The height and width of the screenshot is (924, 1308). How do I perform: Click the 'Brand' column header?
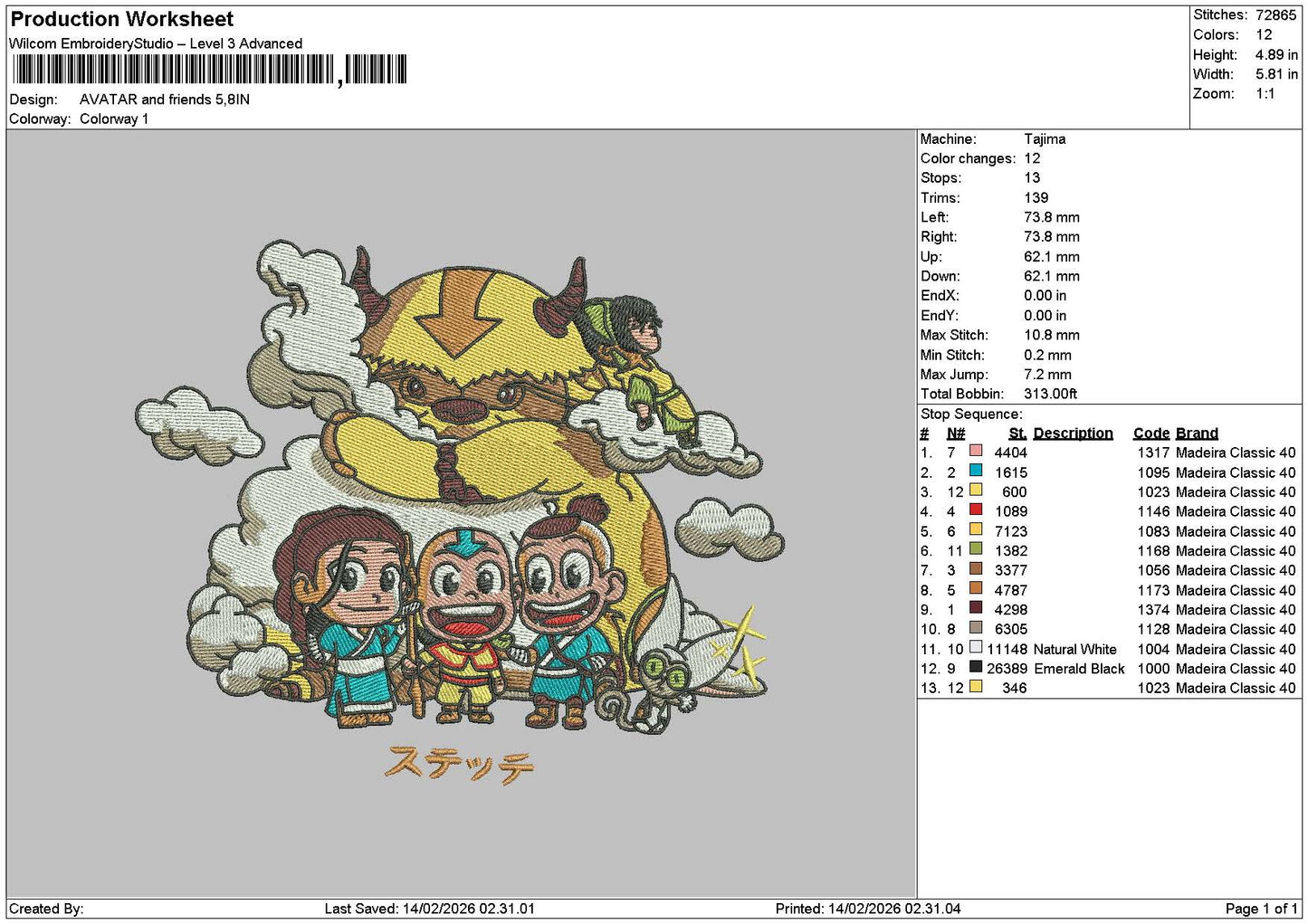point(1197,433)
